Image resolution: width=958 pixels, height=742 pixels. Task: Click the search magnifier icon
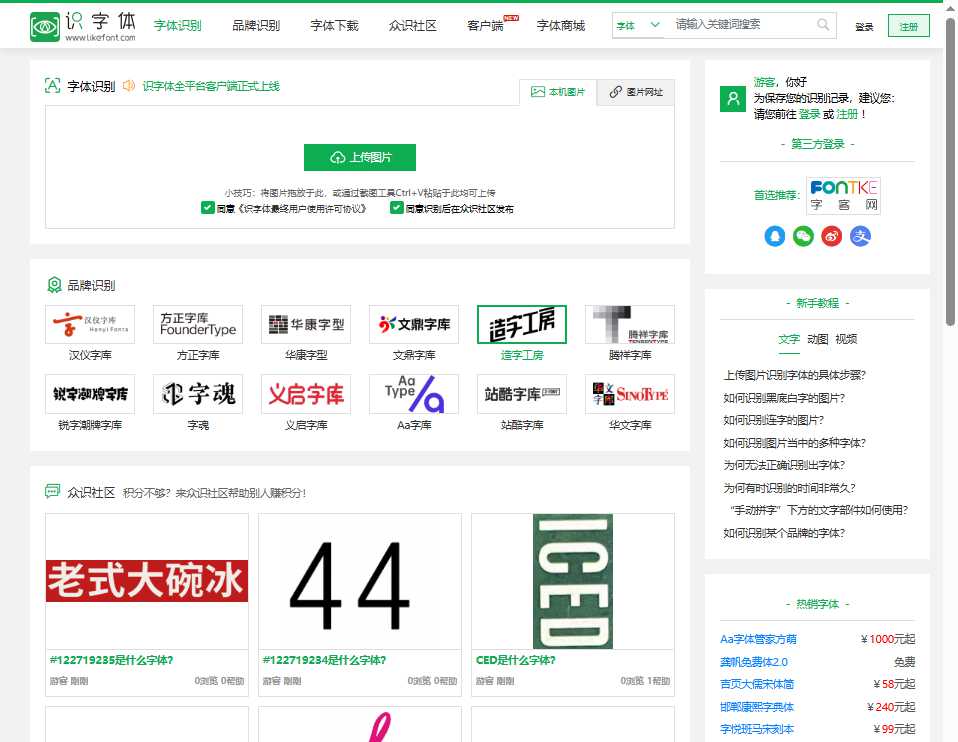[822, 26]
